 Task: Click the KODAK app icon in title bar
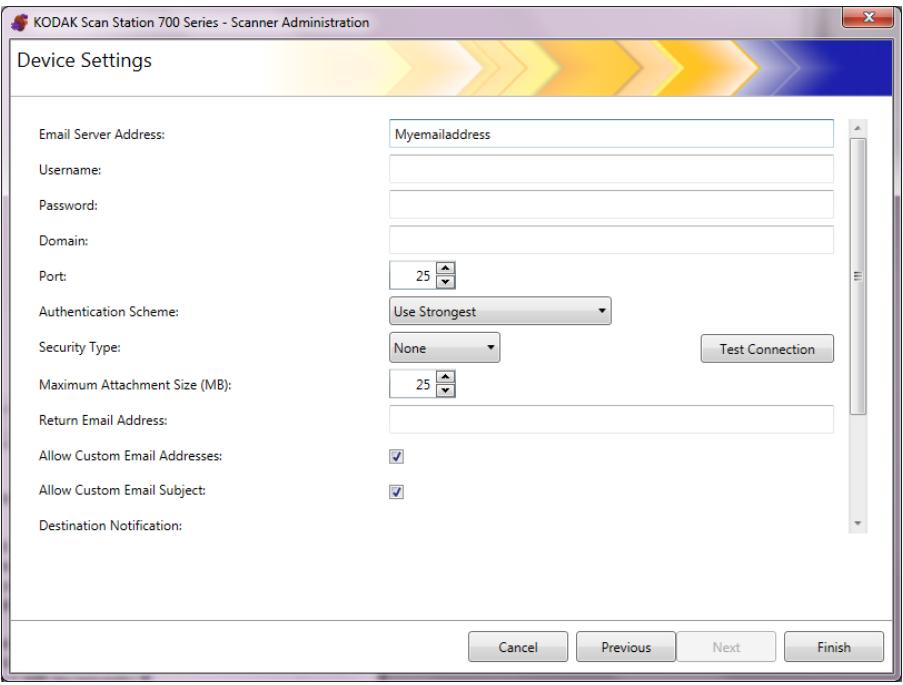point(20,22)
